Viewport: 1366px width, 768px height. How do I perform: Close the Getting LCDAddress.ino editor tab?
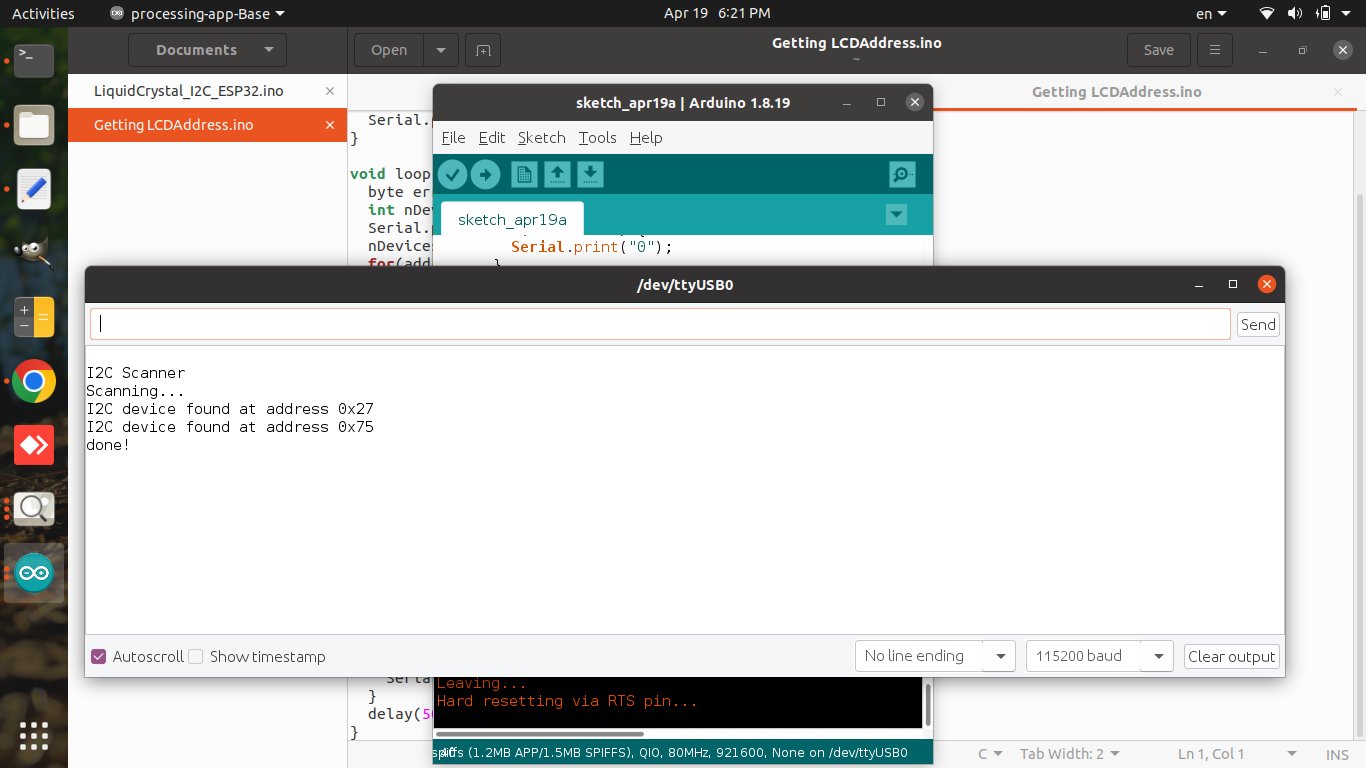pyautogui.click(x=1338, y=92)
